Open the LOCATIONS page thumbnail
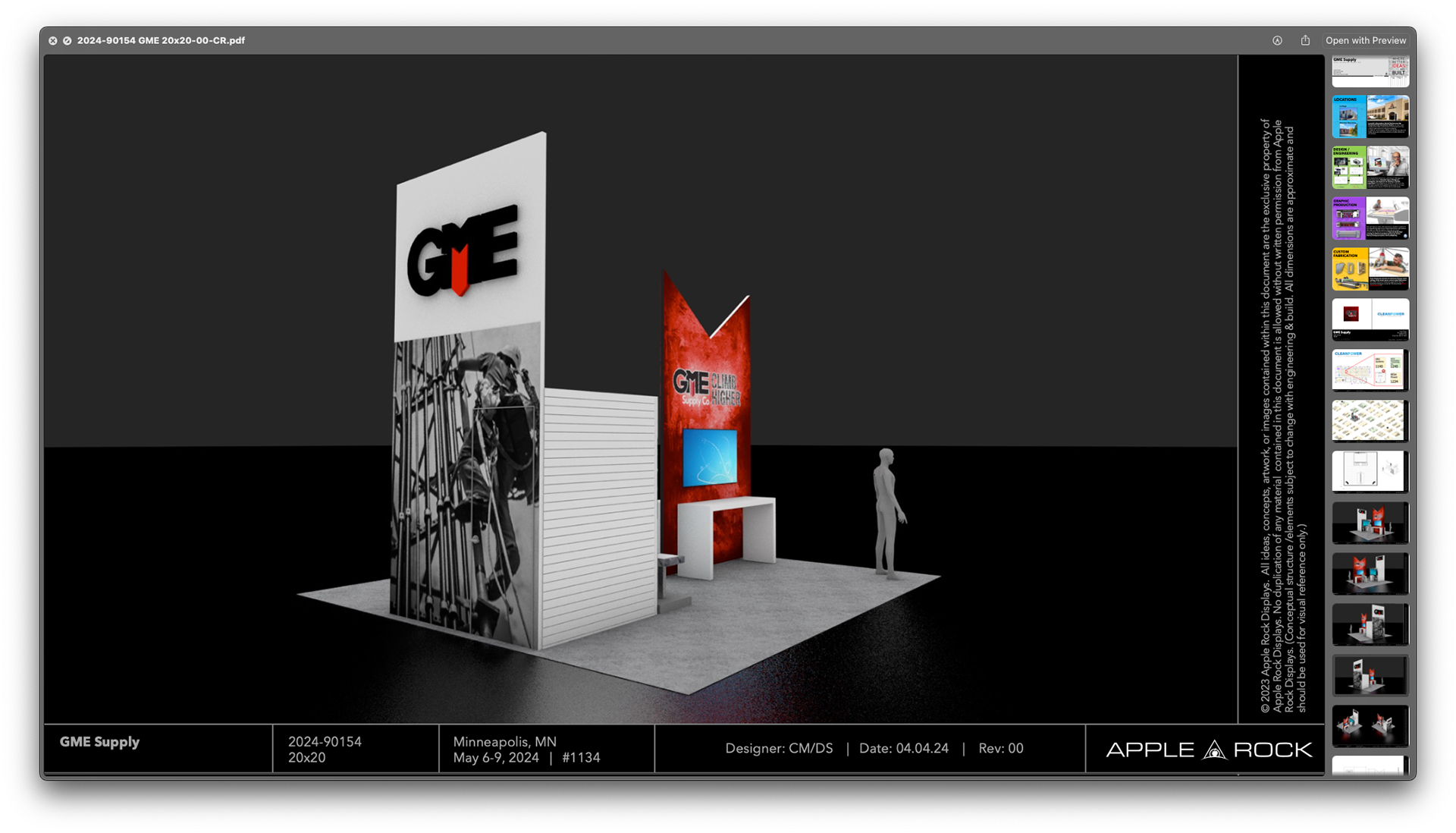 (x=1370, y=116)
